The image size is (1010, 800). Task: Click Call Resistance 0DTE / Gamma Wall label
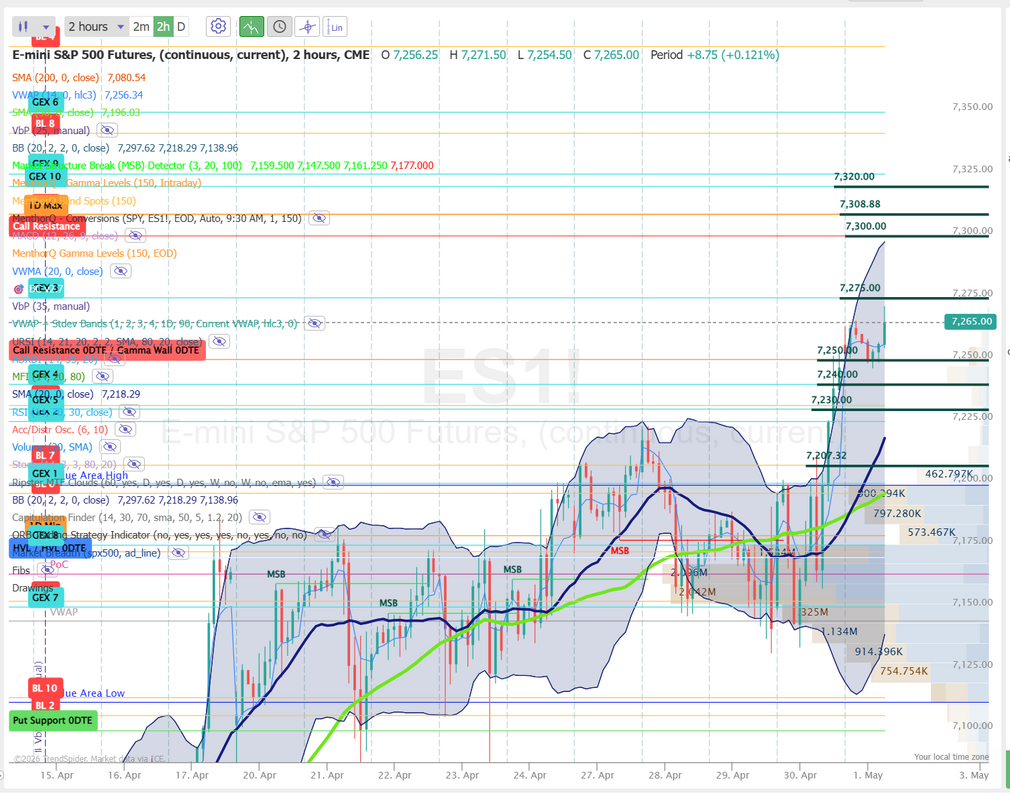click(107, 350)
